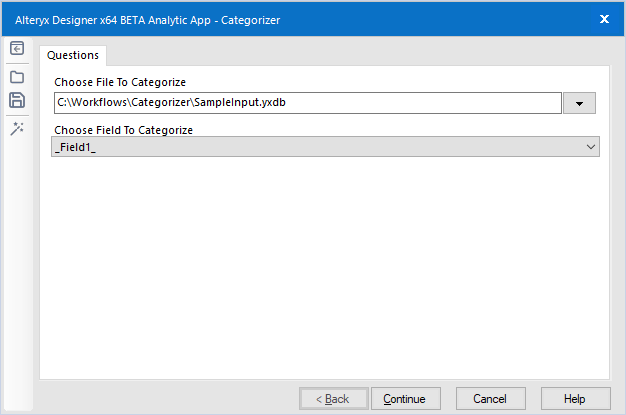
Task: Switch to the Questions tab
Action: (73, 56)
